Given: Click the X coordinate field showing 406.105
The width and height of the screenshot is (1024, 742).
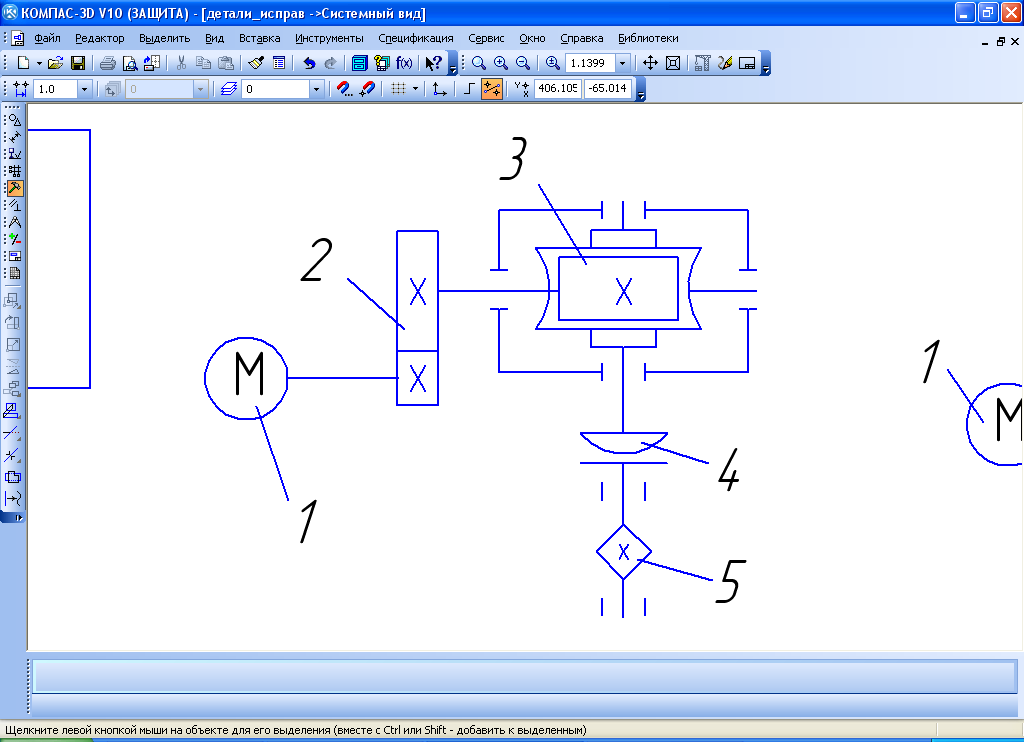Looking at the screenshot, I should pos(557,89).
